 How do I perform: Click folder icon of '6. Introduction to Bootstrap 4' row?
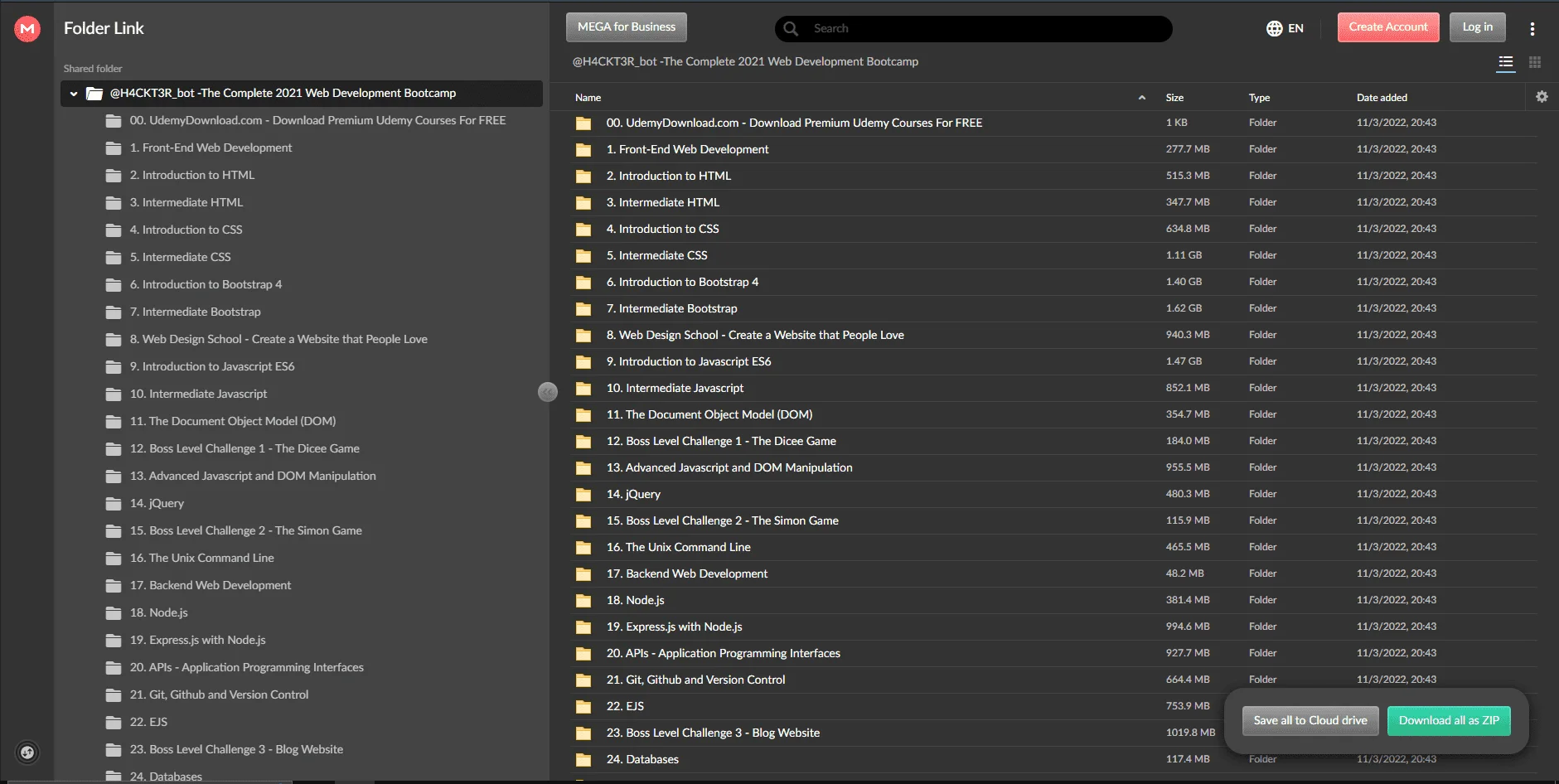pos(583,283)
